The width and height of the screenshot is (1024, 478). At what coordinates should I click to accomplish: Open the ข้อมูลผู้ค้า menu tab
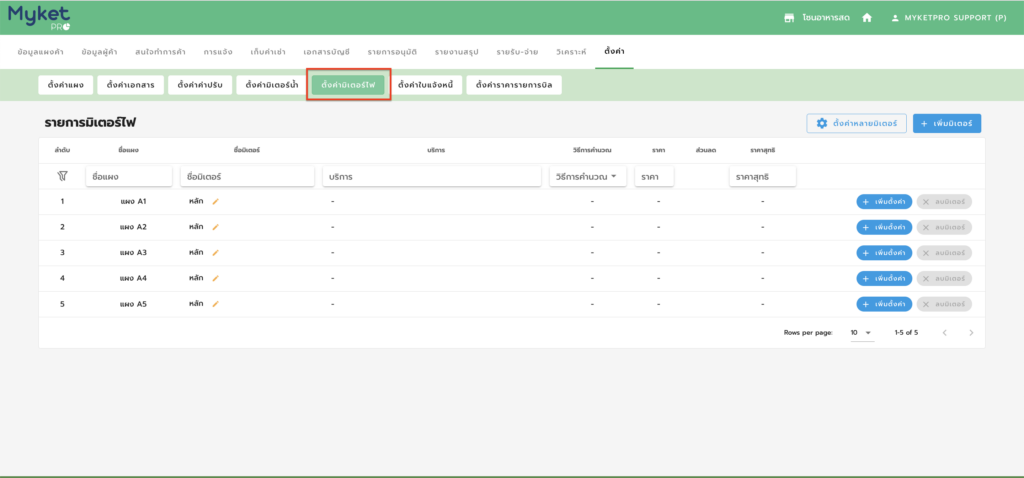point(99,52)
